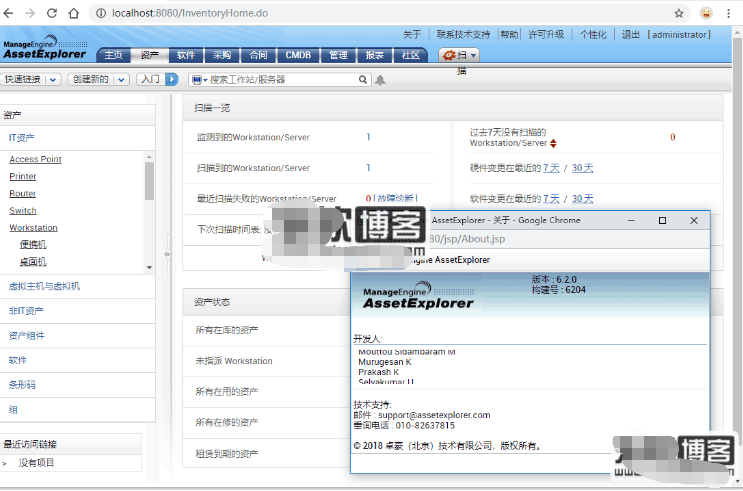This screenshot has height=491, width=743.
Task: Click the 关于 link
Action: 412,35
